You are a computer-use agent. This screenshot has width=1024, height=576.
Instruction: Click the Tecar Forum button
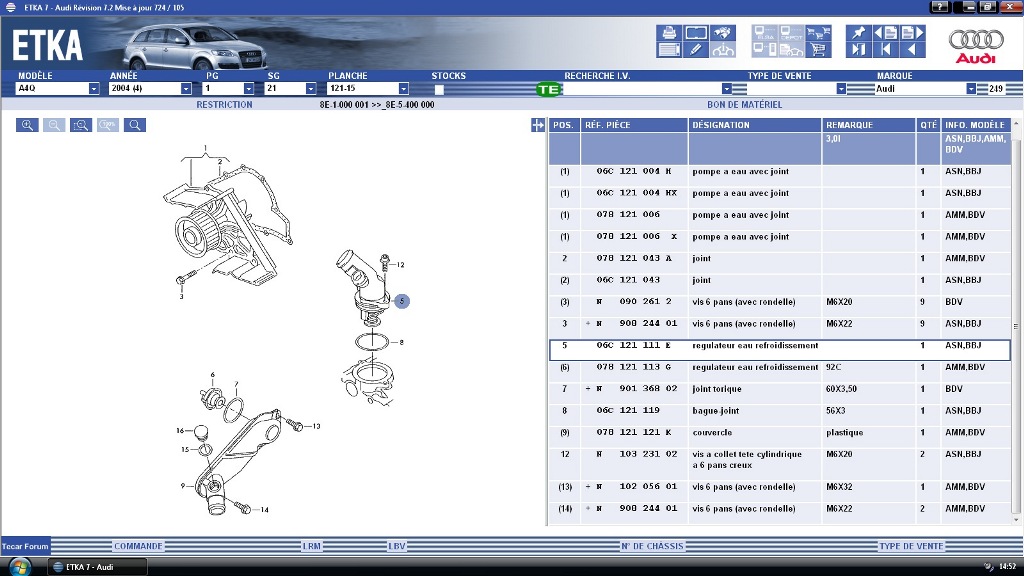pyautogui.click(x=25, y=547)
